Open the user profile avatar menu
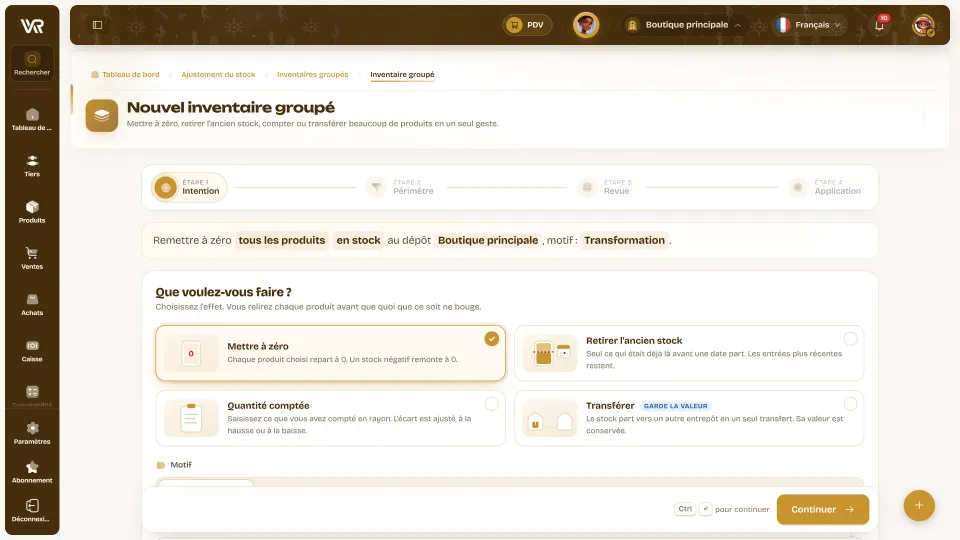The image size is (960, 540). [923, 25]
